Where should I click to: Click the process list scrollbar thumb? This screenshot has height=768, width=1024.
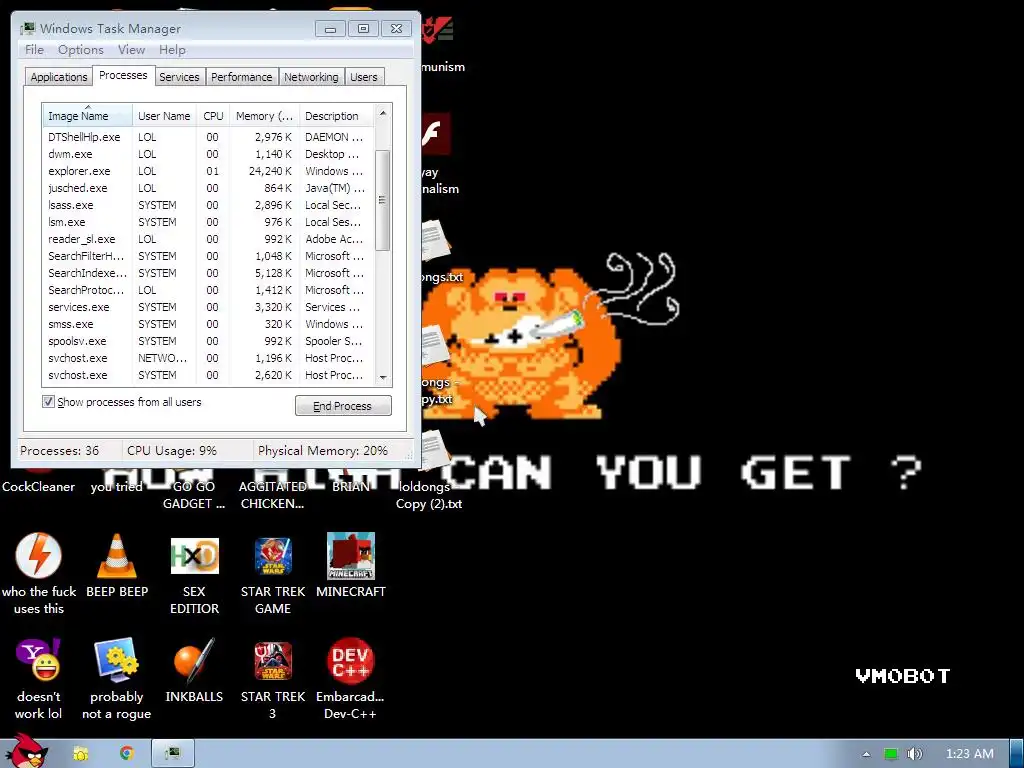click(x=383, y=200)
